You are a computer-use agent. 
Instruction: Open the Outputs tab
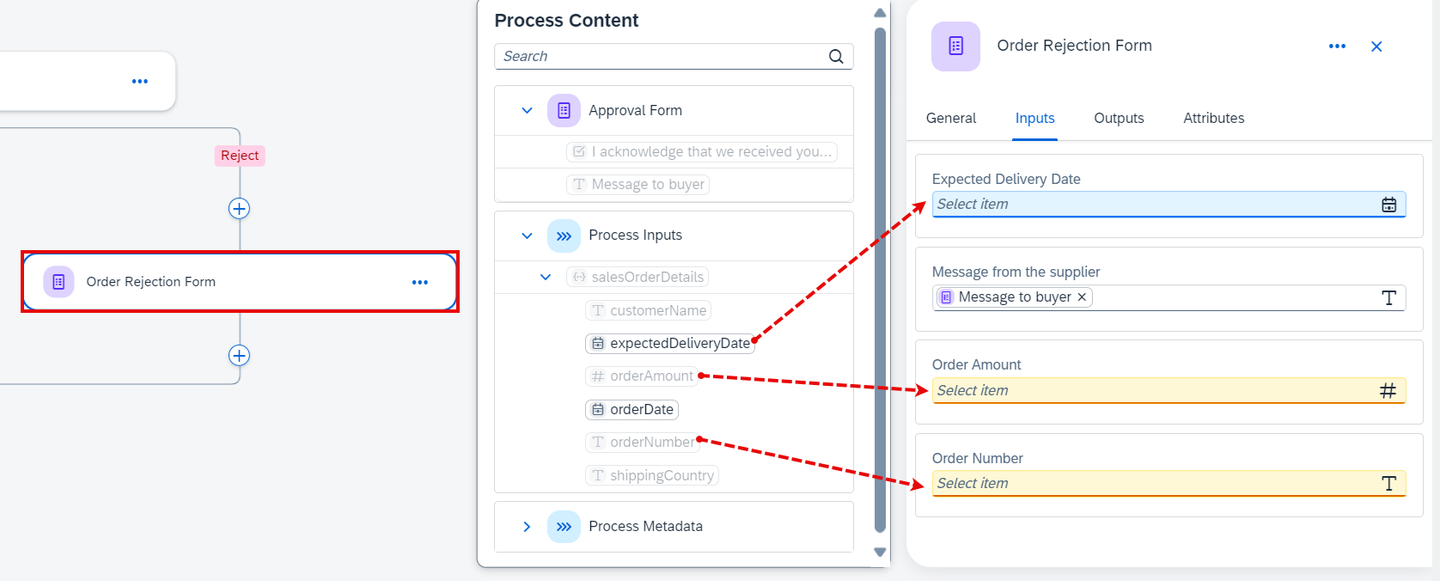1119,118
